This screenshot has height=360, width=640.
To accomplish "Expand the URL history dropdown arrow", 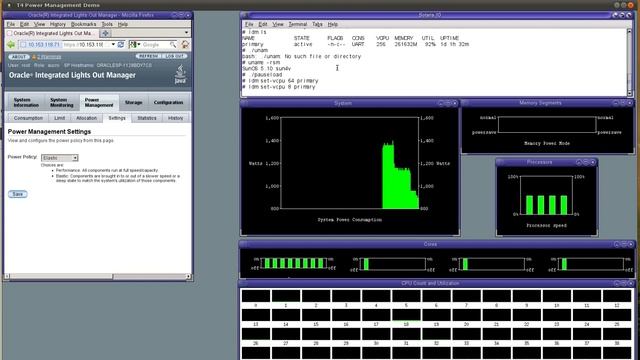I will (113, 44).
